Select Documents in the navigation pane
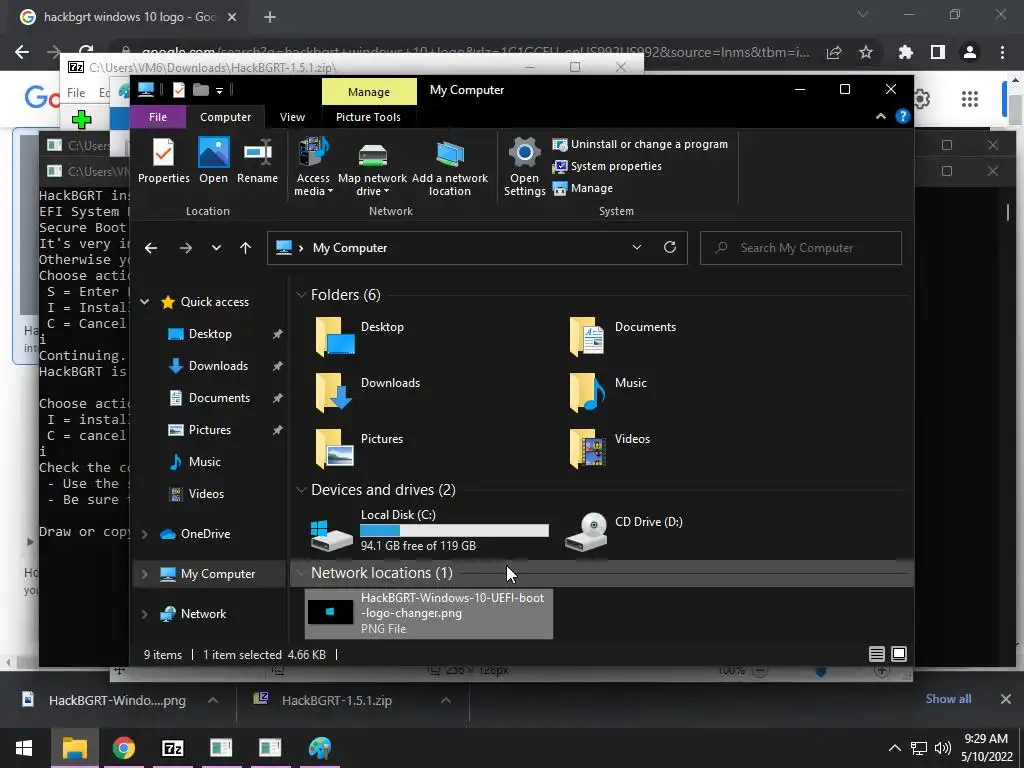This screenshot has height=768, width=1024. (x=219, y=398)
